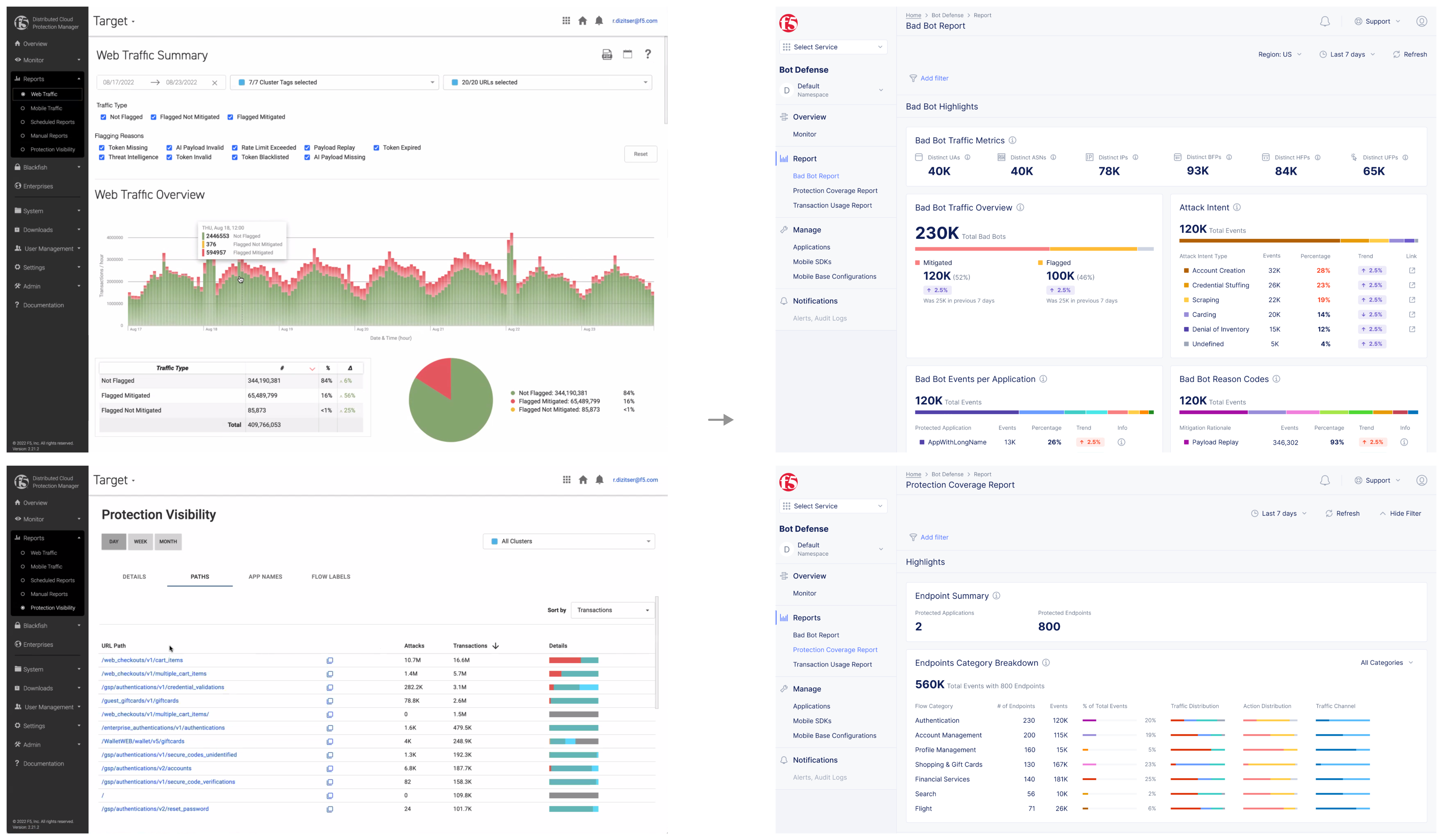Open 20/20 URLs selected dropdown
The height and width of the screenshot is (840, 1443).
pos(547,82)
